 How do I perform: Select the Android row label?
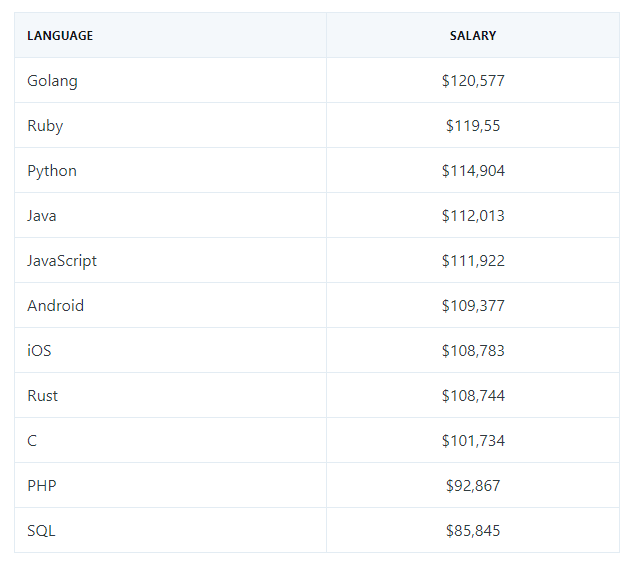[x=55, y=306]
